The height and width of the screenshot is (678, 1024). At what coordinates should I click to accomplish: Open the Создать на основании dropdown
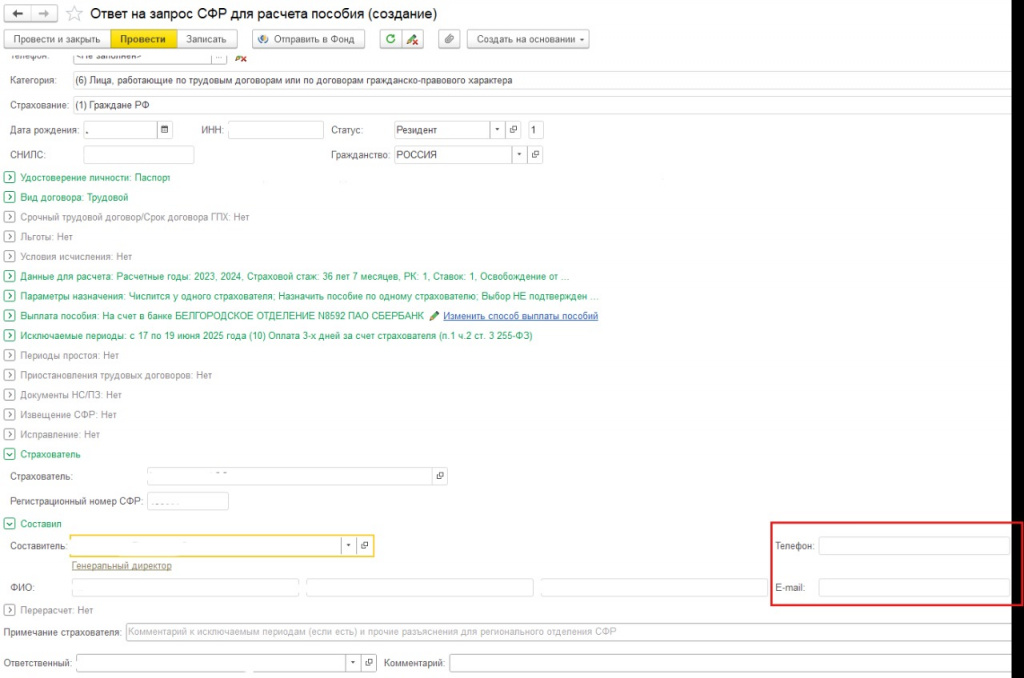[528, 39]
